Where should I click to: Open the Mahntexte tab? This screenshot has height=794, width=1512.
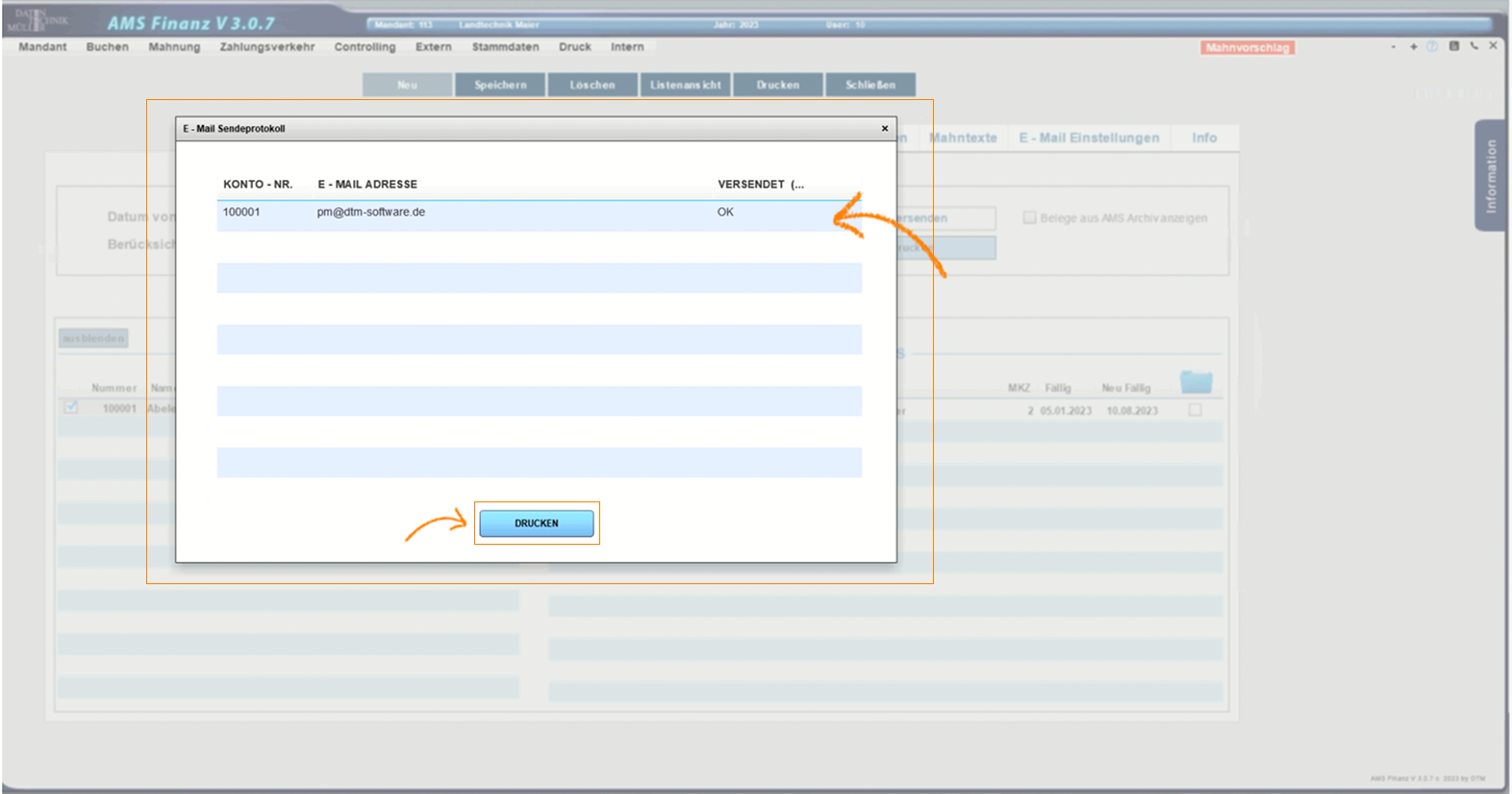[x=963, y=138]
